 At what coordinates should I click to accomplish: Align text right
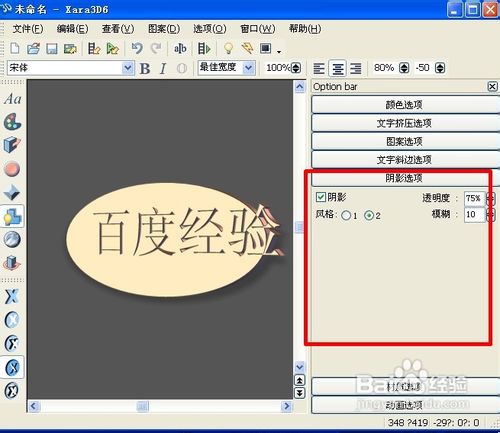pos(356,68)
